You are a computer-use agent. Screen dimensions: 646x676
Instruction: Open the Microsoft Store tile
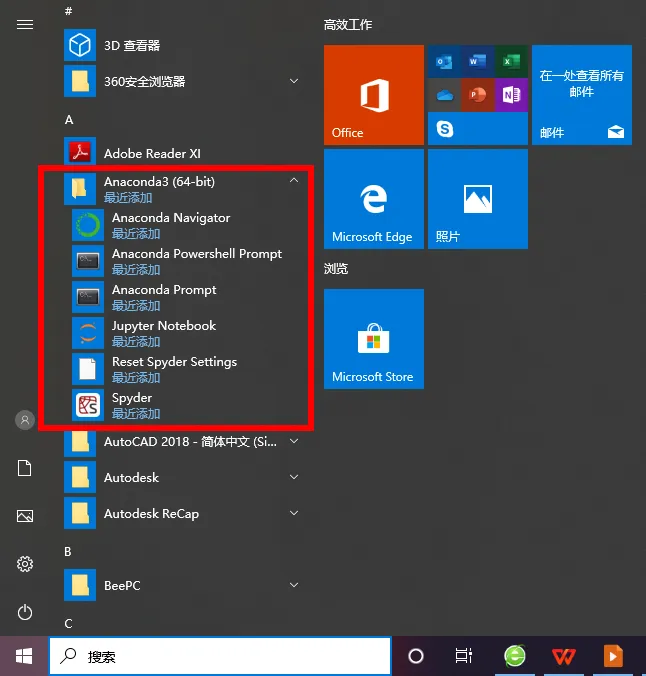click(x=374, y=339)
